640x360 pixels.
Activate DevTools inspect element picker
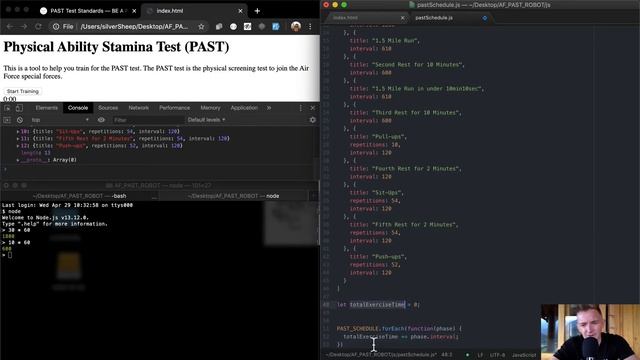(x=7, y=108)
